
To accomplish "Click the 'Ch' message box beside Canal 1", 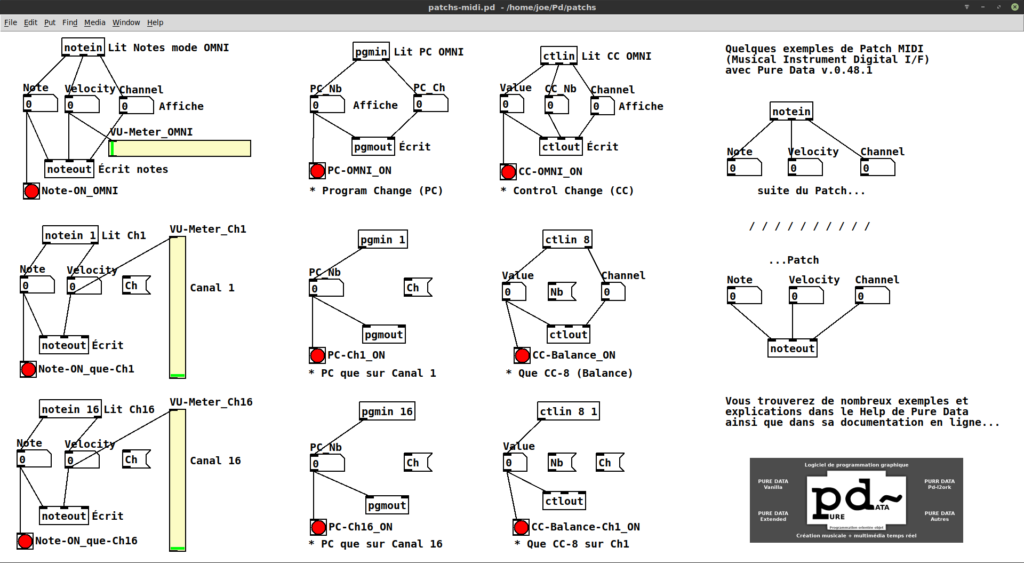I will (136, 285).
